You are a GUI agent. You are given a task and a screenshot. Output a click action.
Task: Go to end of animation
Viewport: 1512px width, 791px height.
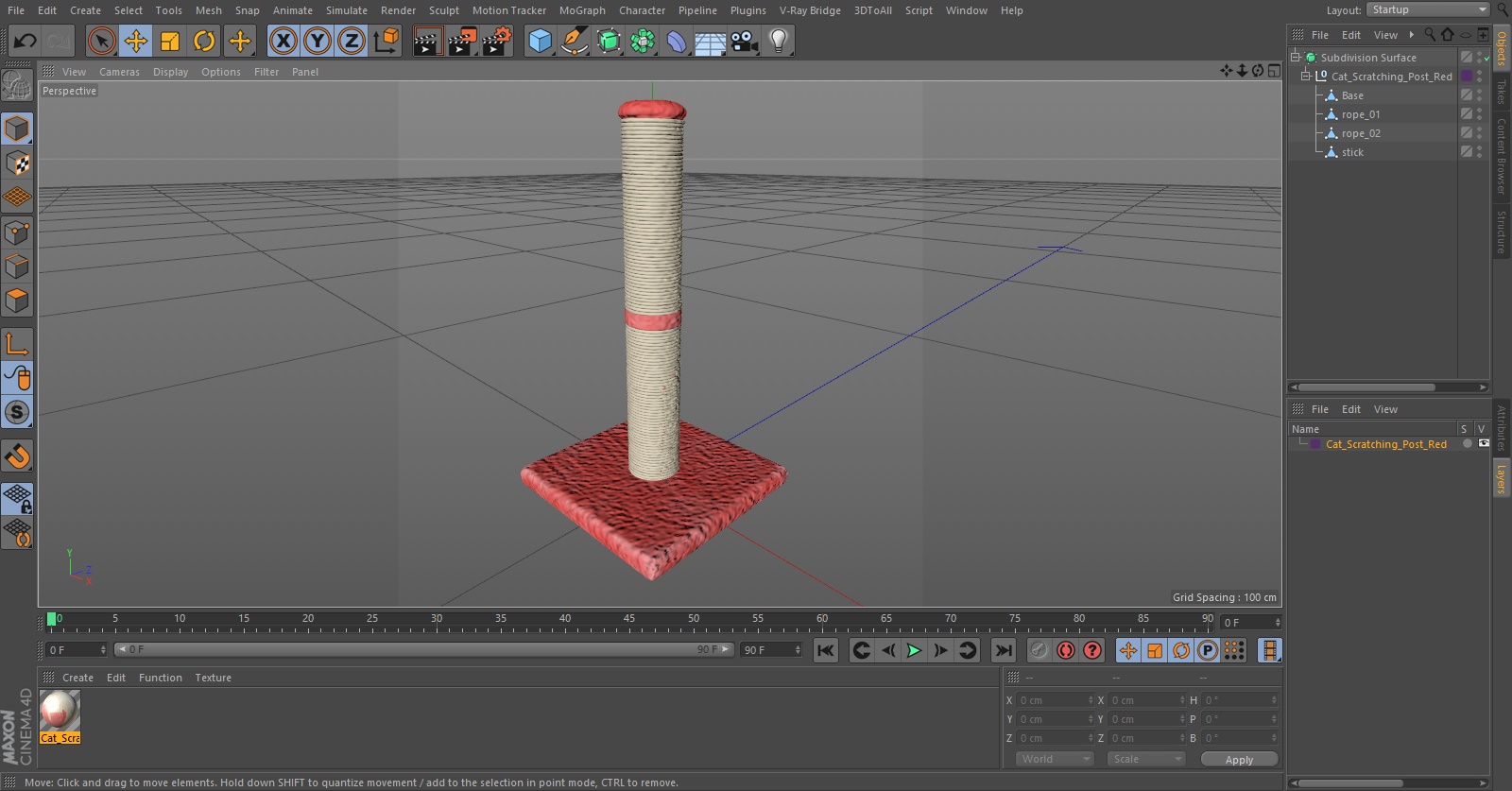coord(1004,650)
